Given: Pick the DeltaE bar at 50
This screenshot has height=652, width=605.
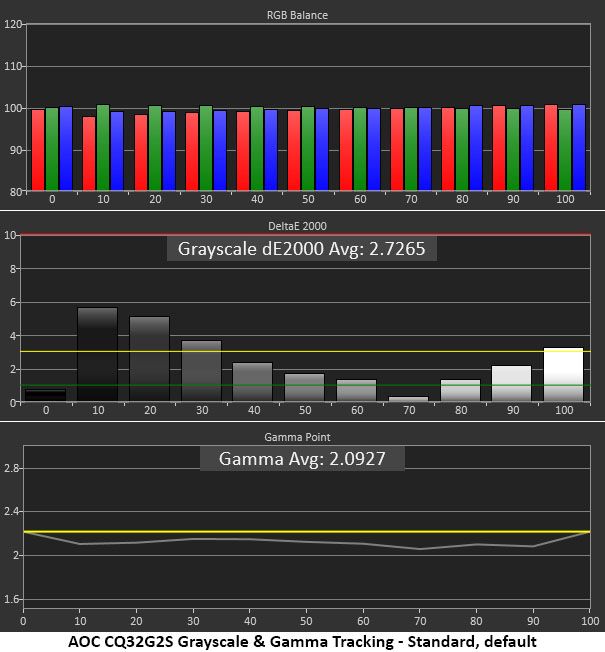Looking at the screenshot, I should click(305, 388).
